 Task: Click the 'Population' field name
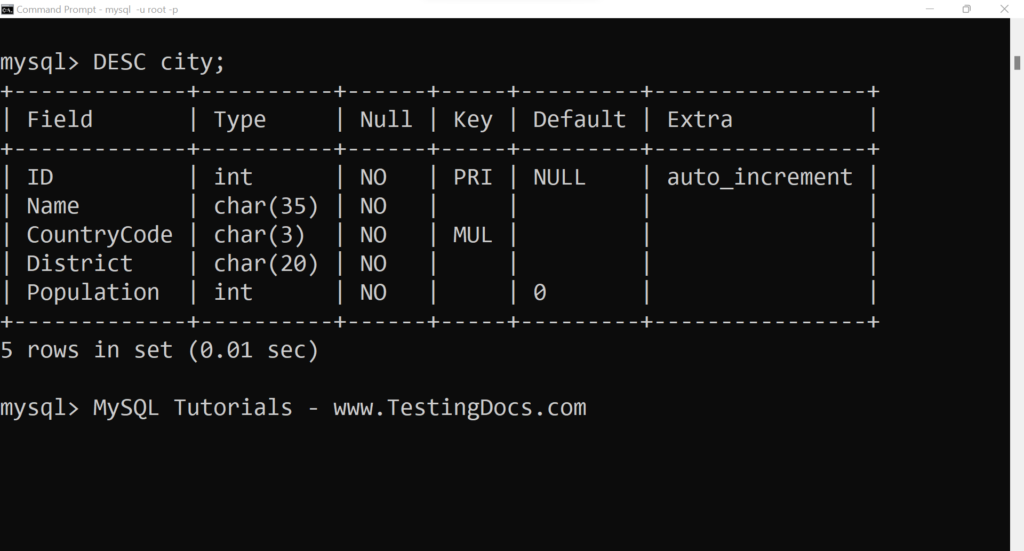coord(93,293)
